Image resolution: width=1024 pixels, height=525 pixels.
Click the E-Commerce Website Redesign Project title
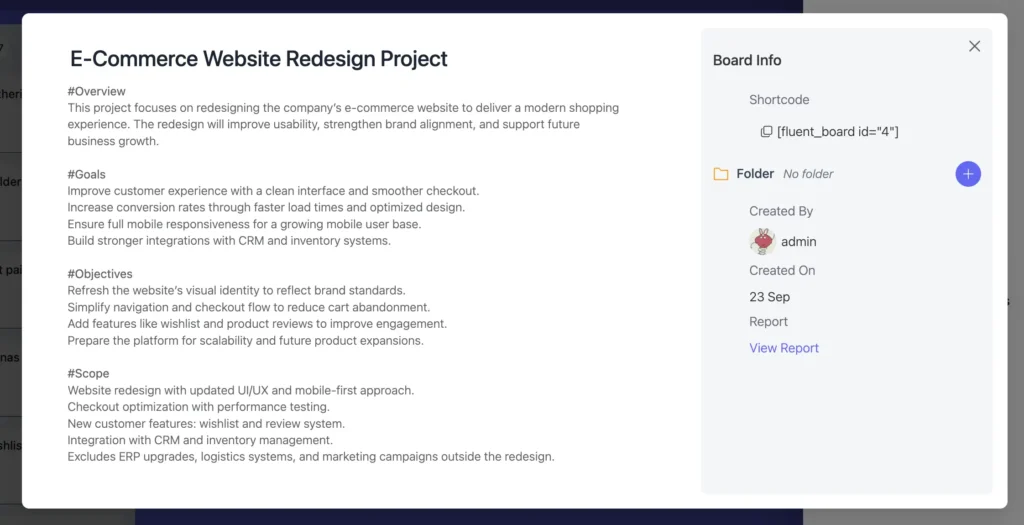click(259, 59)
